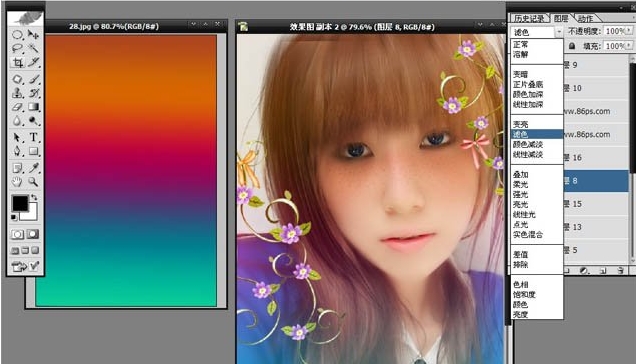Choose 颜色加深 blend mode

coord(537,94)
